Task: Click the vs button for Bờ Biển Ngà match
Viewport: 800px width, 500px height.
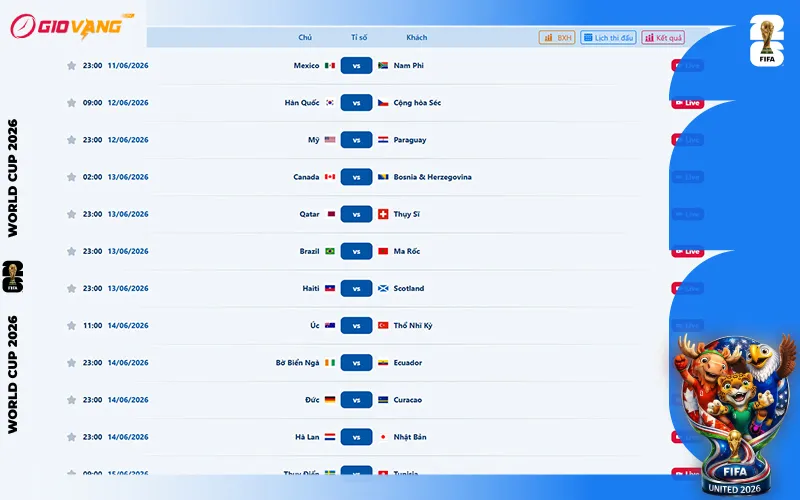Action: pyautogui.click(x=356, y=363)
